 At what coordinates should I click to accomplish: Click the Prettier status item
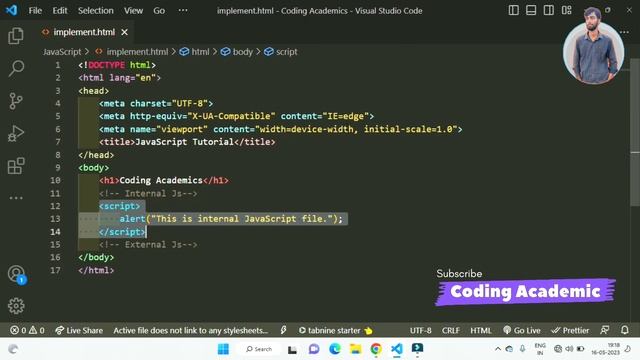570,330
